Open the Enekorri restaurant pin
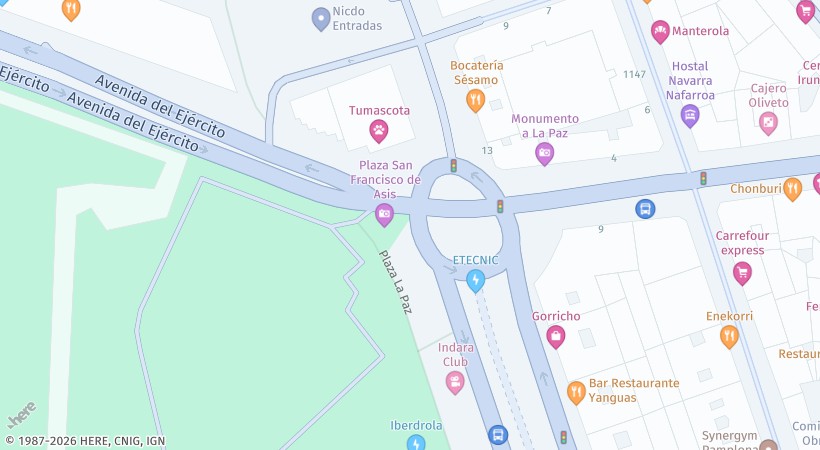 (729, 336)
